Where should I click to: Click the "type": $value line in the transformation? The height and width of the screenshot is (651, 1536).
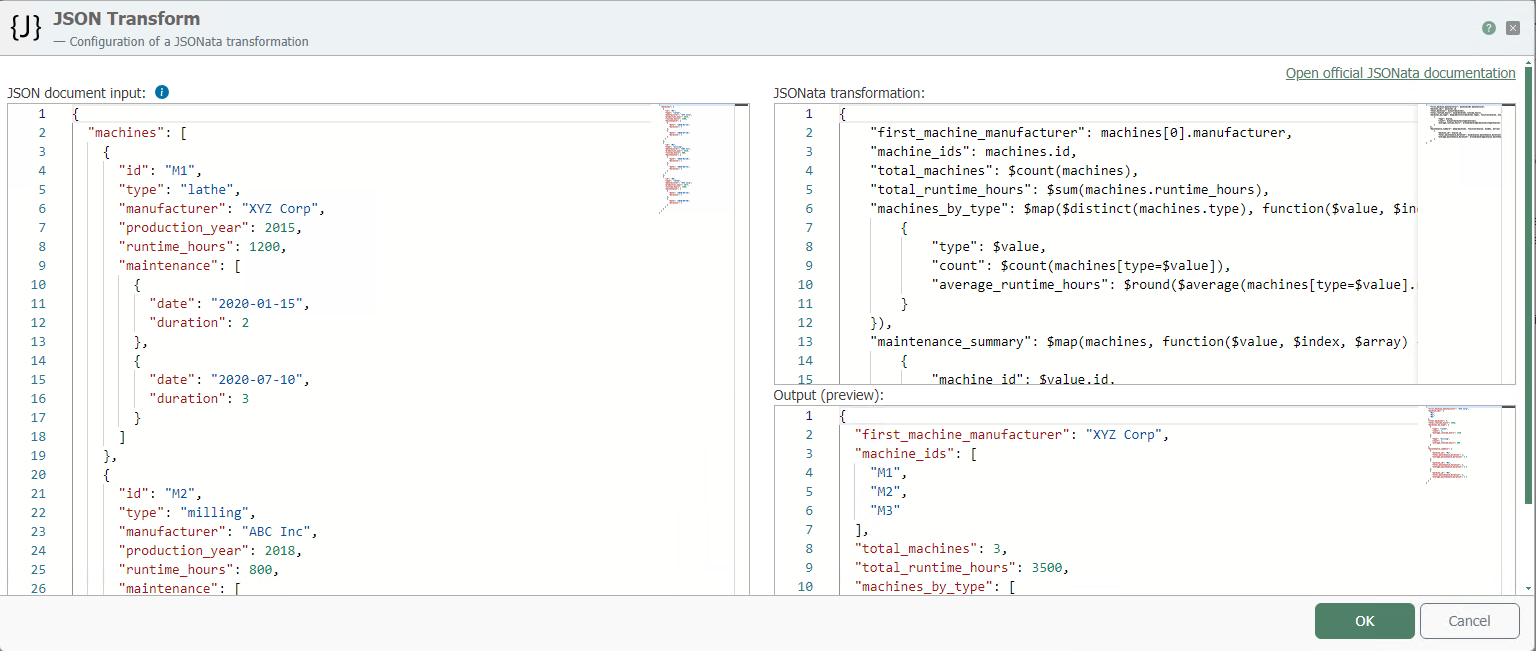tap(989, 247)
